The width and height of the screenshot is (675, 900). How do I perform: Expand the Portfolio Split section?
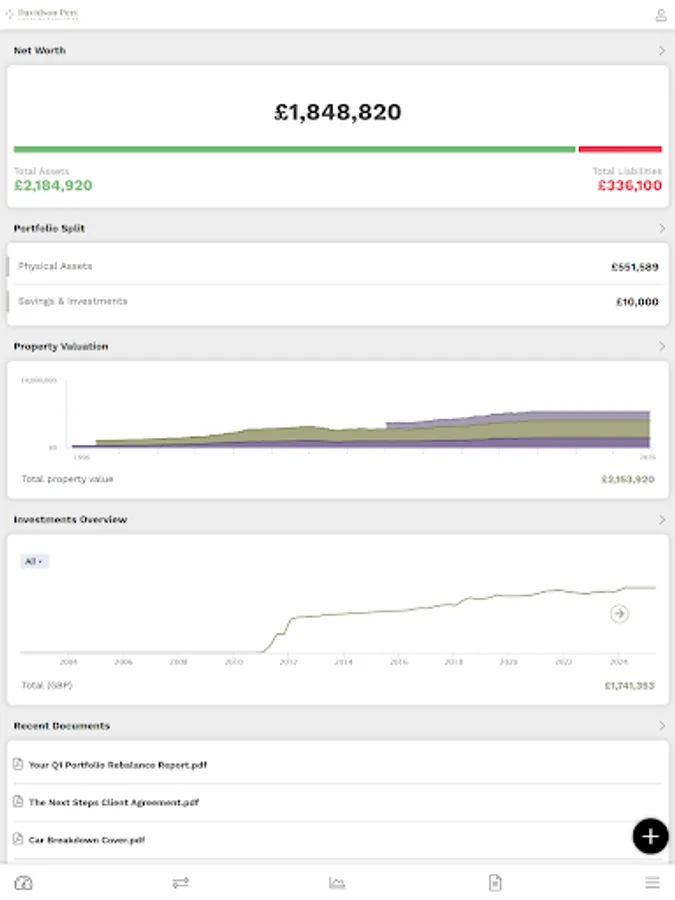pos(662,228)
